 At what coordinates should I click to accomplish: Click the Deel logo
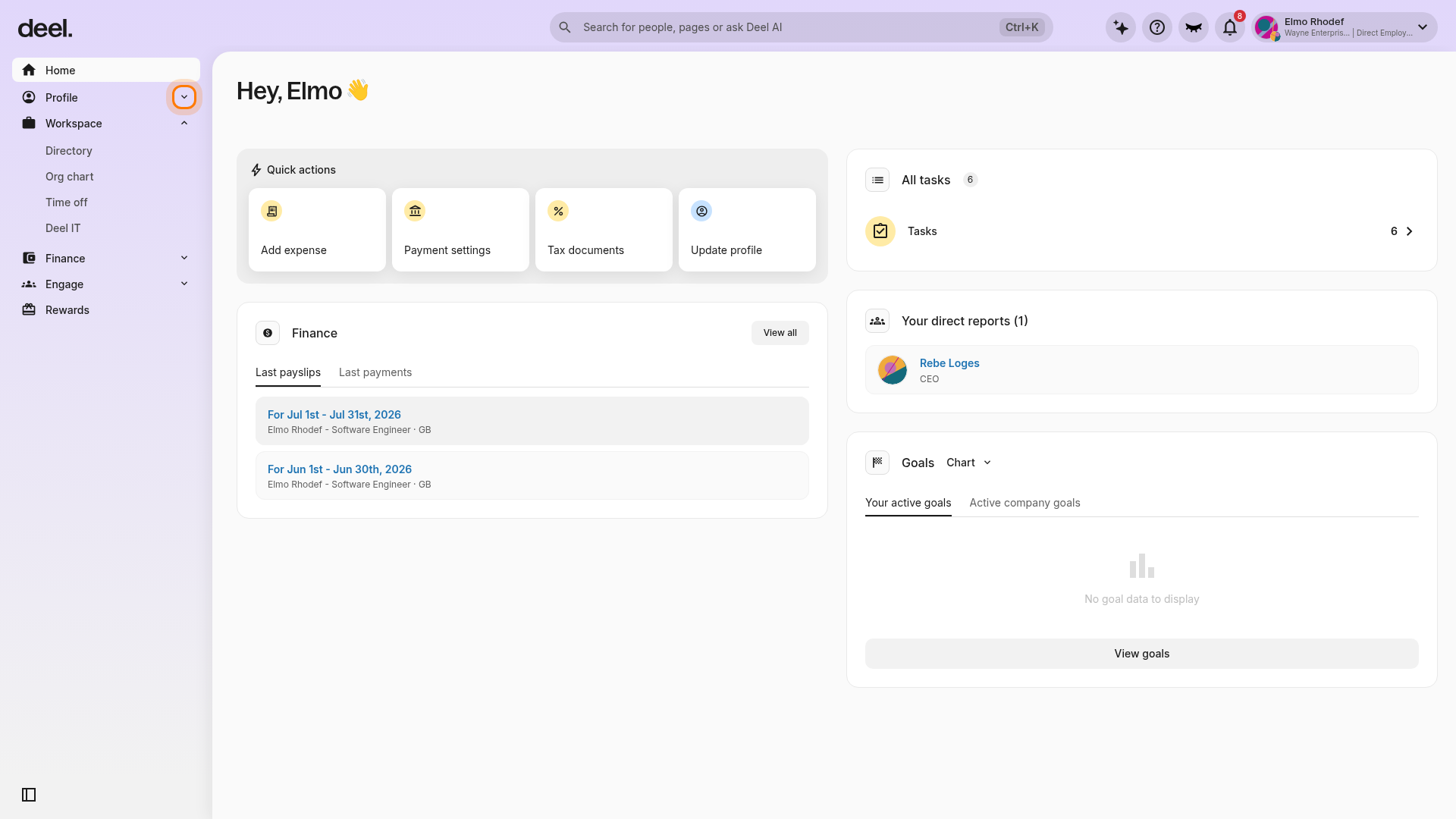tap(45, 29)
